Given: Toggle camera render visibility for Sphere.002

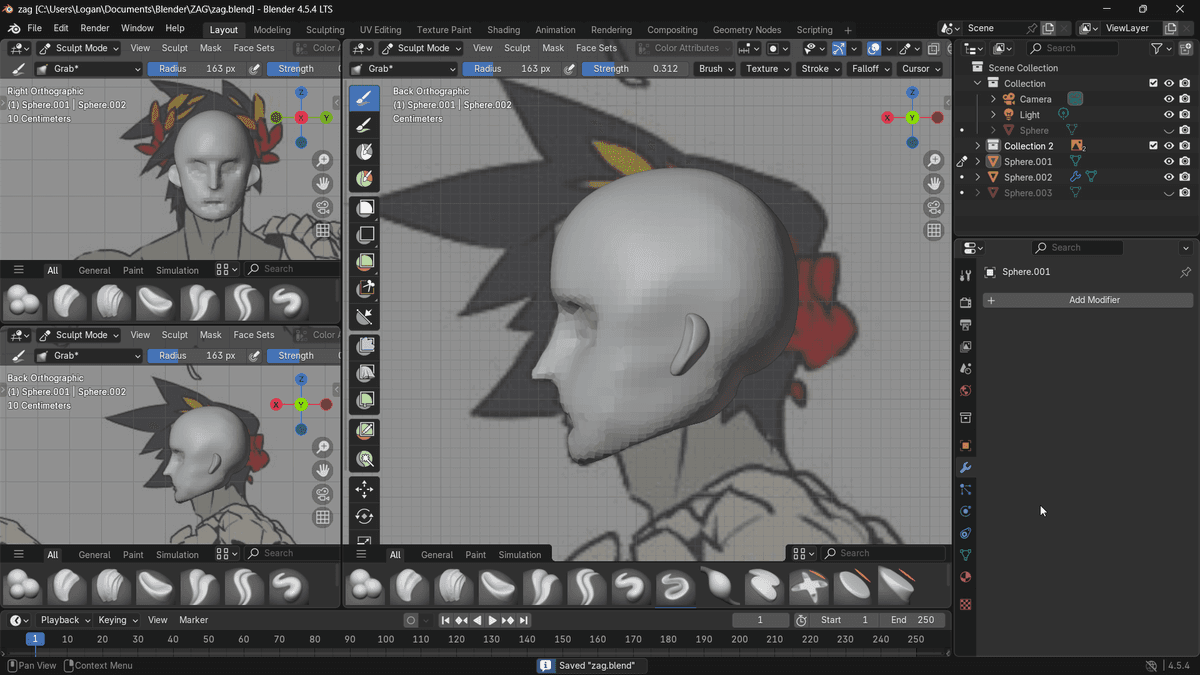Looking at the screenshot, I should click(1186, 177).
